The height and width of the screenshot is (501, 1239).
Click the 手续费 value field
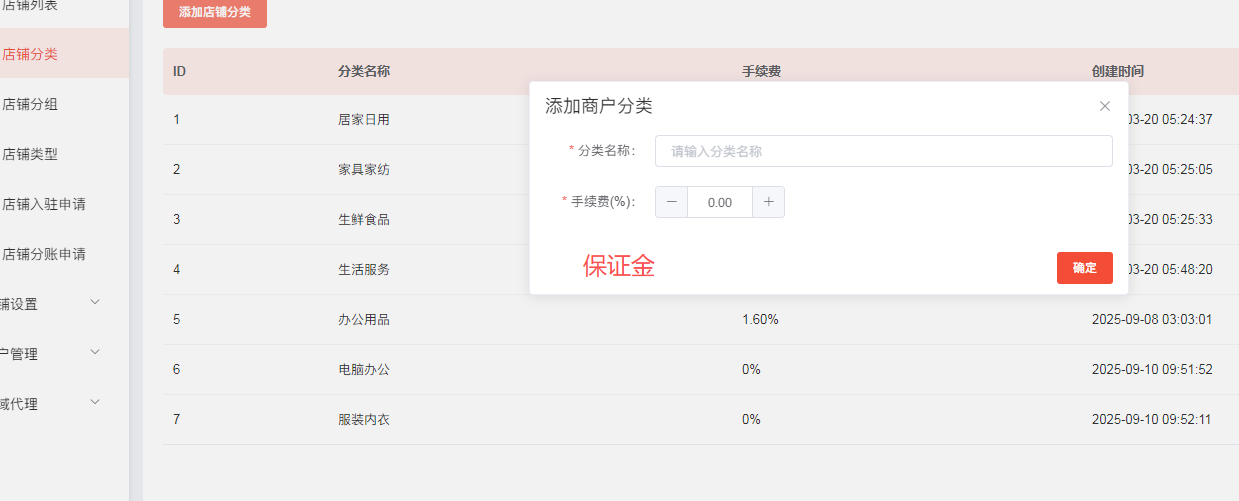(719, 202)
